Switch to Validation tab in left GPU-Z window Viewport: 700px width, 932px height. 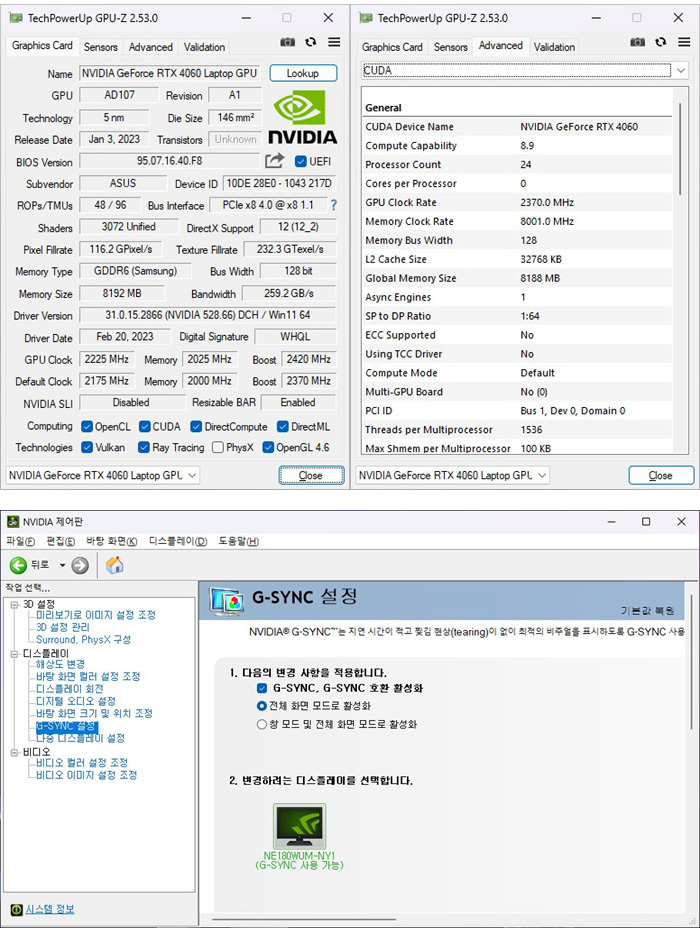click(x=204, y=47)
